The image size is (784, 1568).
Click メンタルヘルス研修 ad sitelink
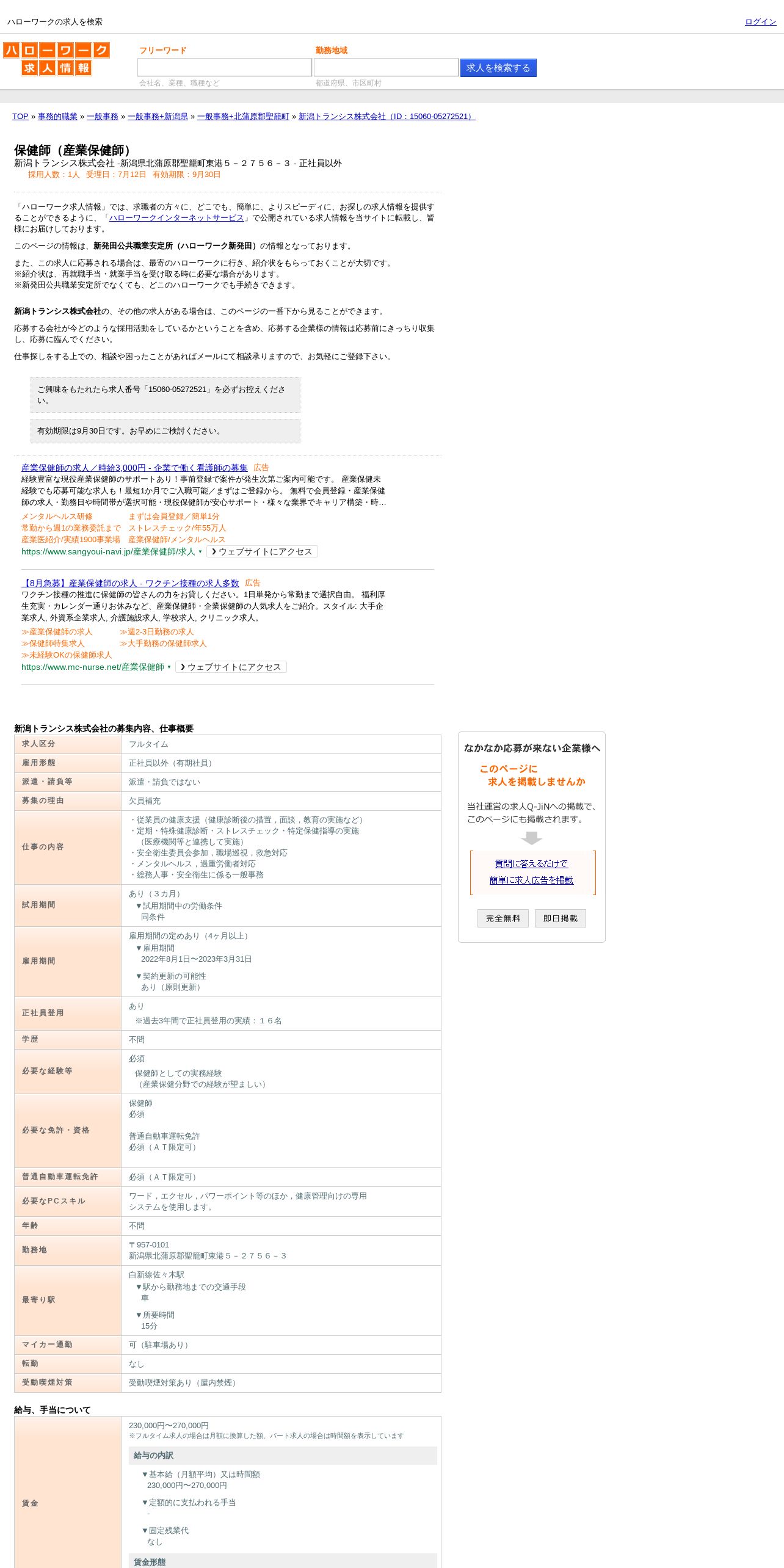[x=57, y=517]
